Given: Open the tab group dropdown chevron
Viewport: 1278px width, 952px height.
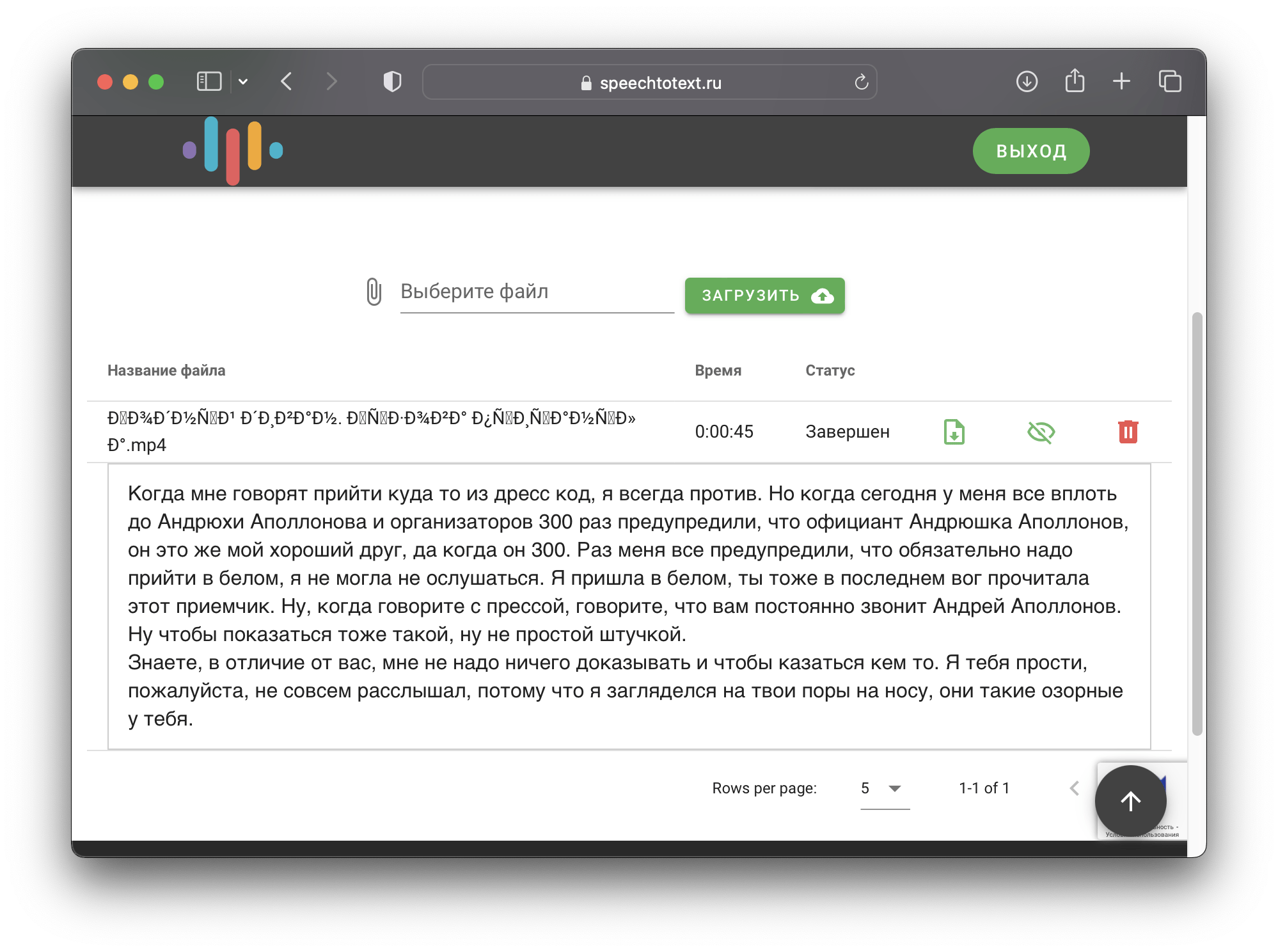Looking at the screenshot, I should pos(243,82).
